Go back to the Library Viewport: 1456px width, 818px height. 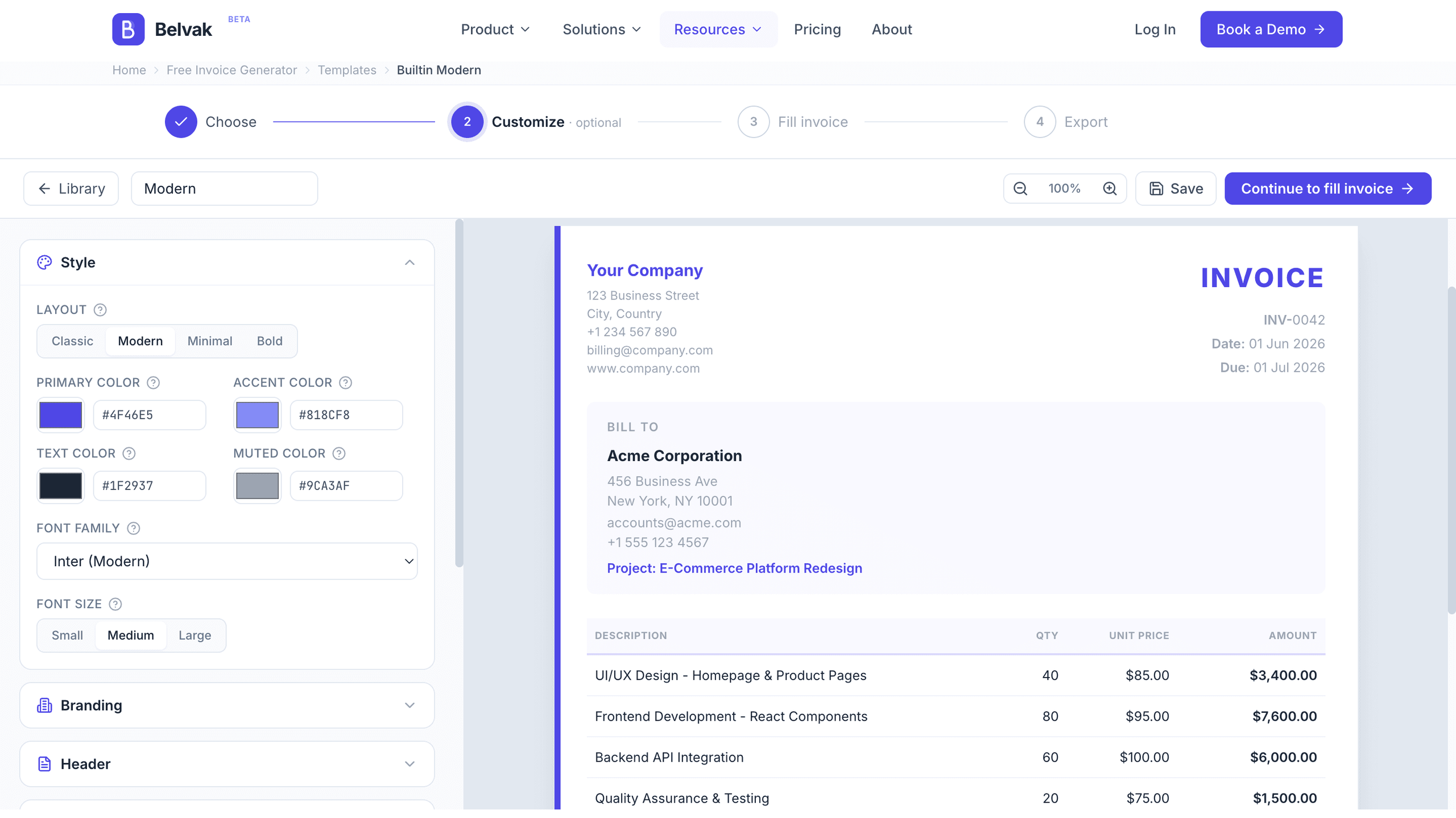(71, 189)
